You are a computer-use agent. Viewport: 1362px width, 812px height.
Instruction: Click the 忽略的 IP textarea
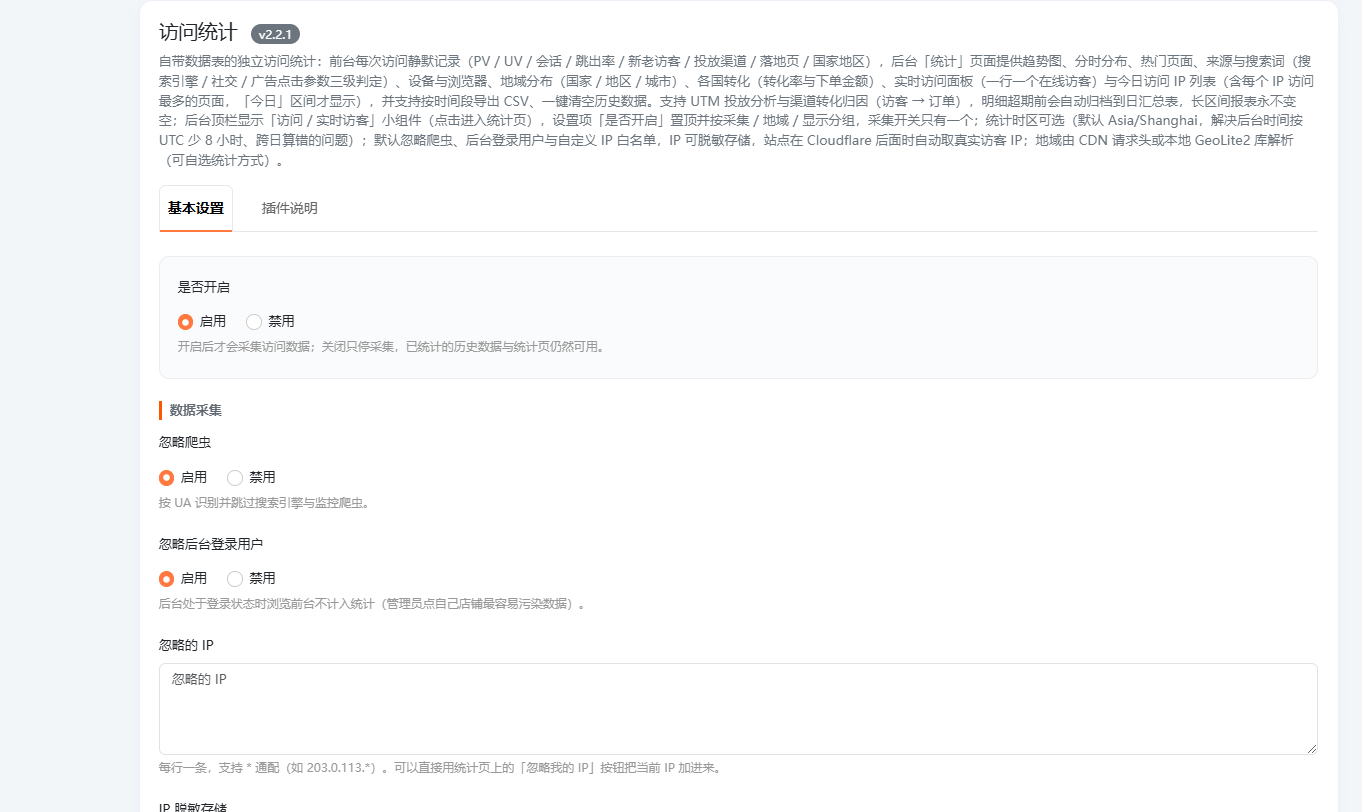738,709
